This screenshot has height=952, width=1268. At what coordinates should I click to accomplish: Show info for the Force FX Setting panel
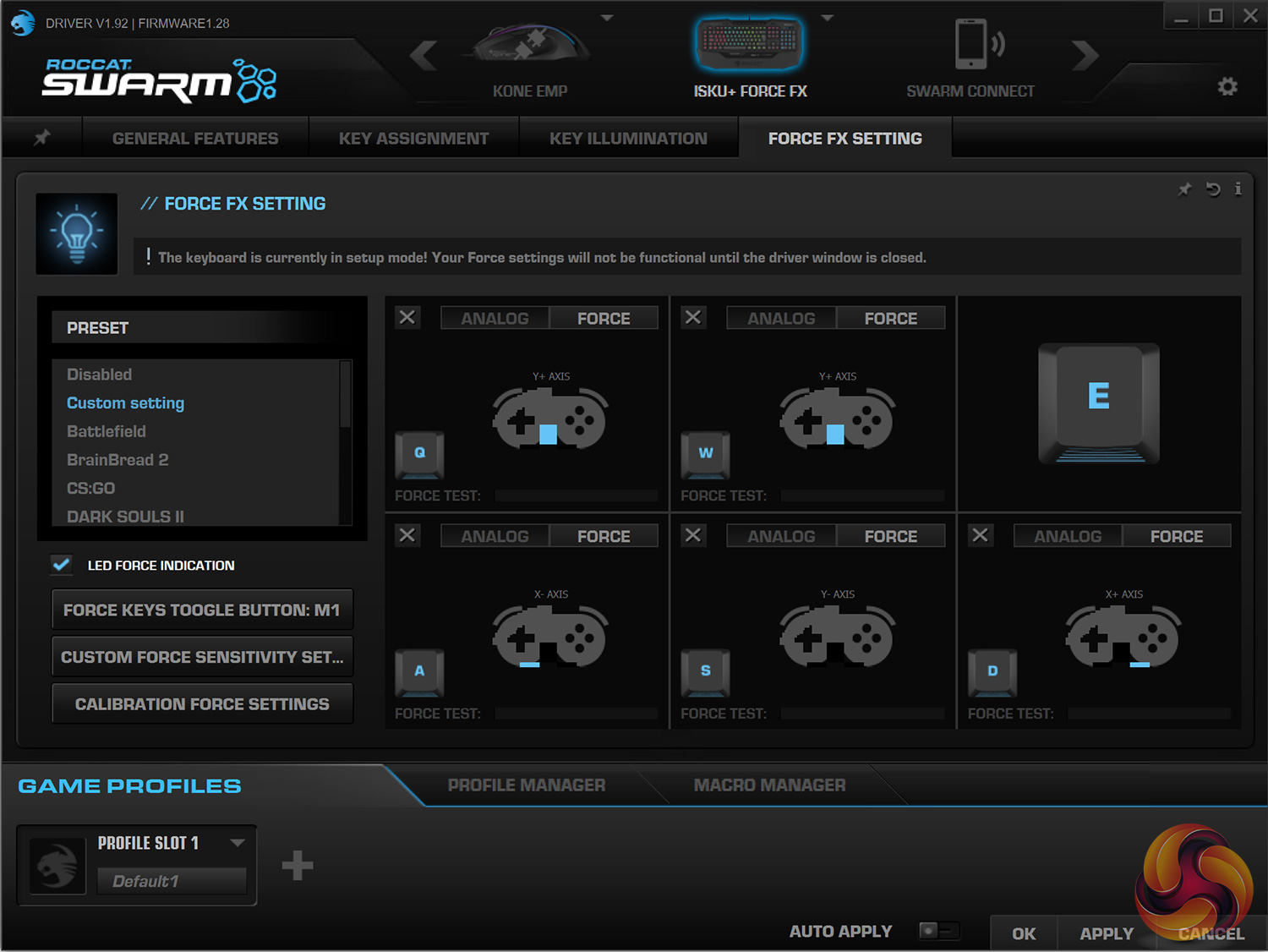(1238, 189)
